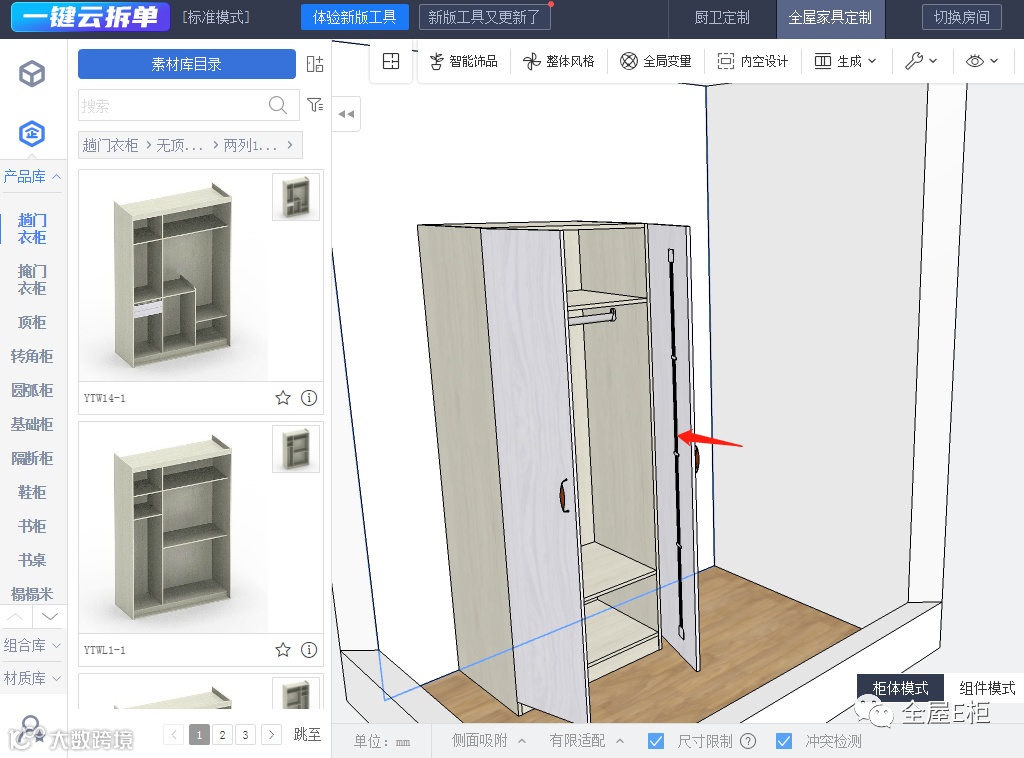Image resolution: width=1024 pixels, height=758 pixels.
Task: Go to page 2 of results
Action: 223,734
